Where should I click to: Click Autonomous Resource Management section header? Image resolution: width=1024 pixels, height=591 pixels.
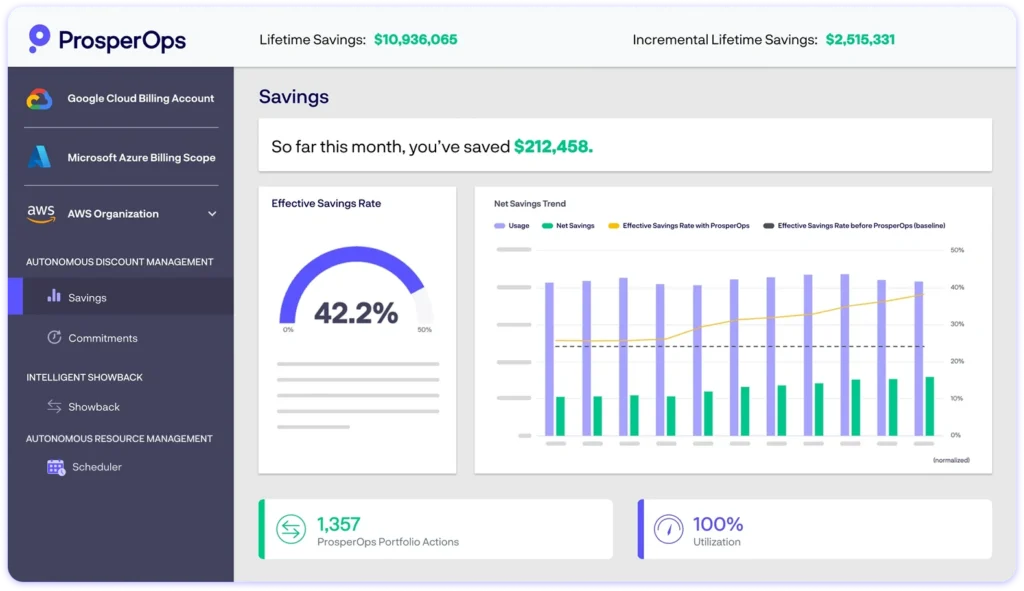tap(119, 439)
